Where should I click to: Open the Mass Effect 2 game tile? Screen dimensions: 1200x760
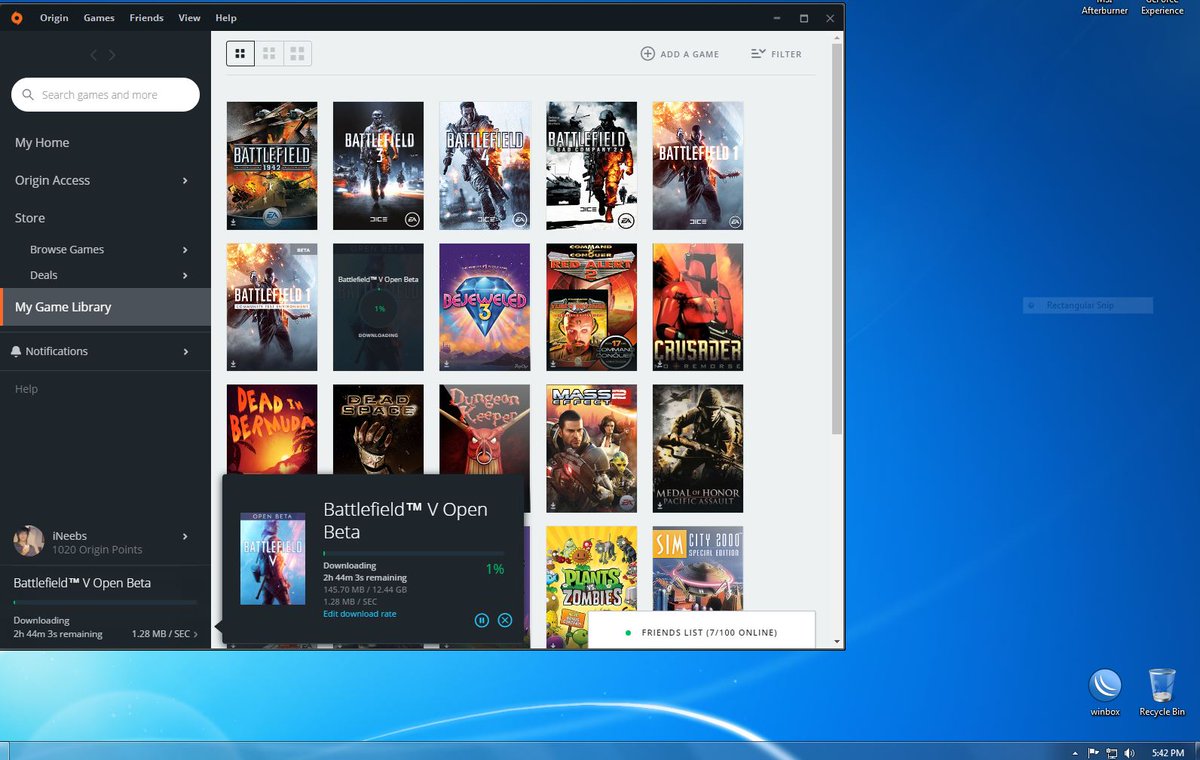click(x=591, y=449)
